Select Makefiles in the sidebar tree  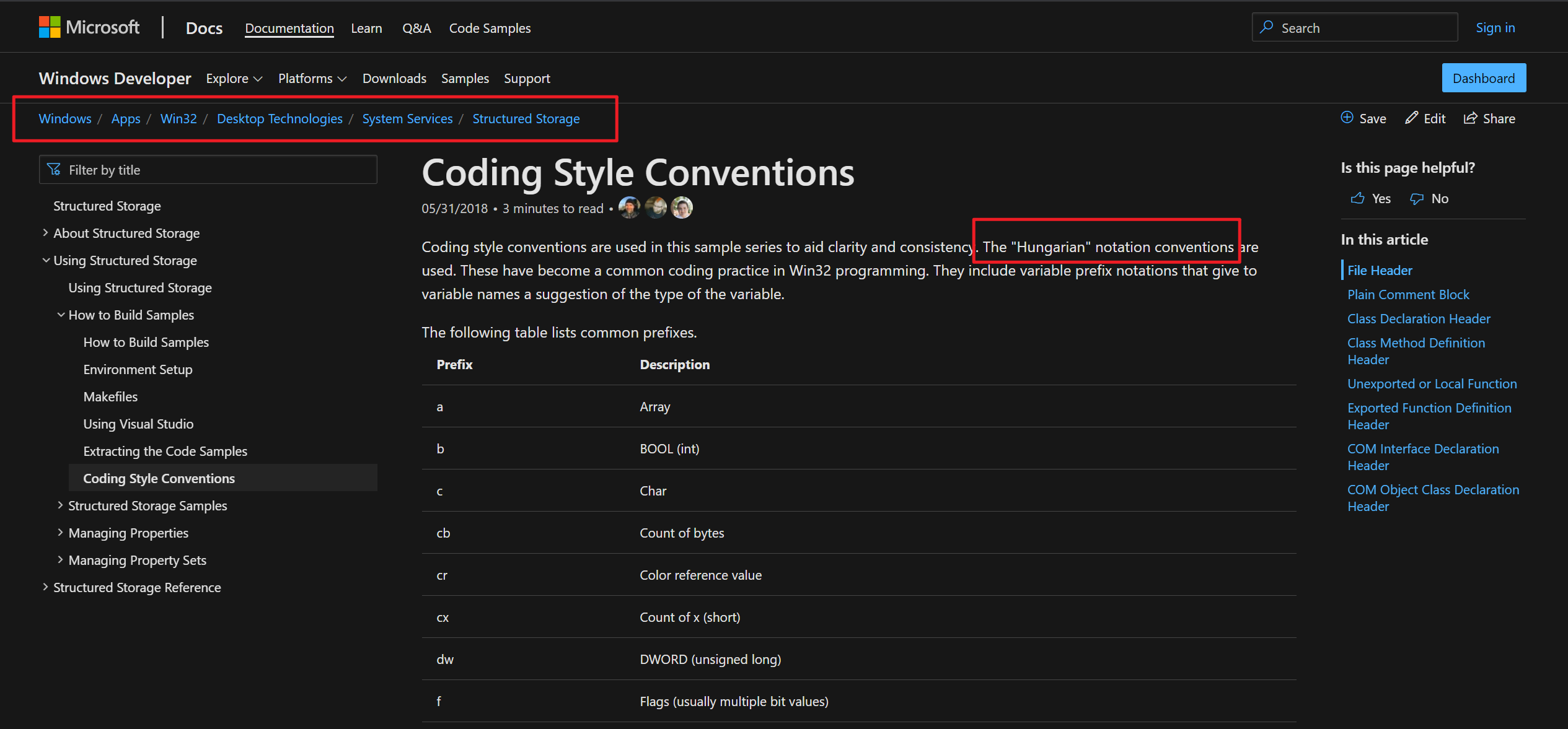110,396
